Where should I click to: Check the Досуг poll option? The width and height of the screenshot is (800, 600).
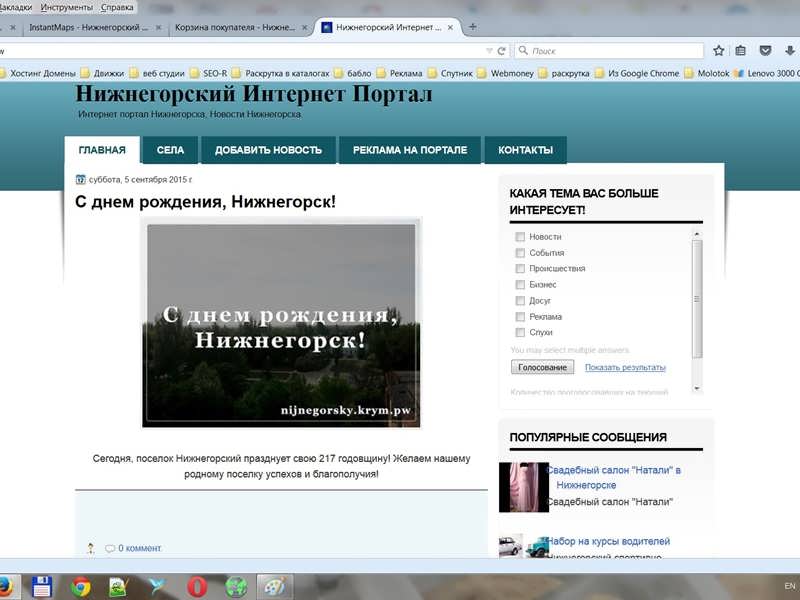pyautogui.click(x=520, y=301)
